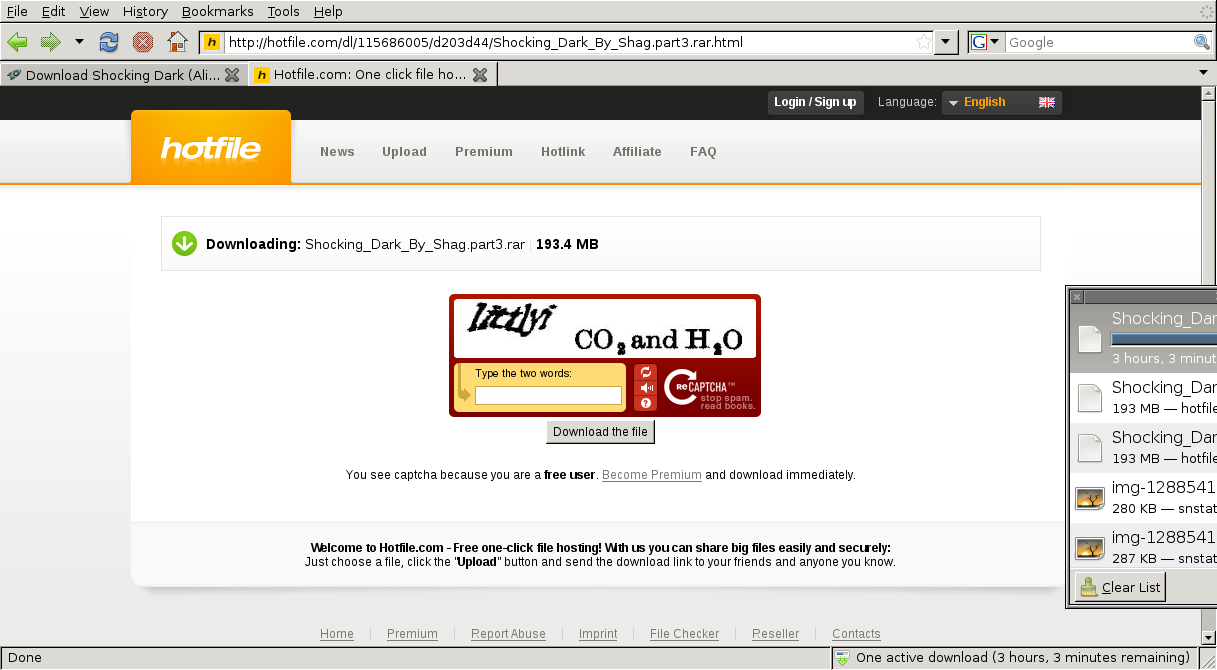Viewport: 1217px width, 670px height.
Task: Run search with the magnifier icon
Action: pyautogui.click(x=1202, y=43)
